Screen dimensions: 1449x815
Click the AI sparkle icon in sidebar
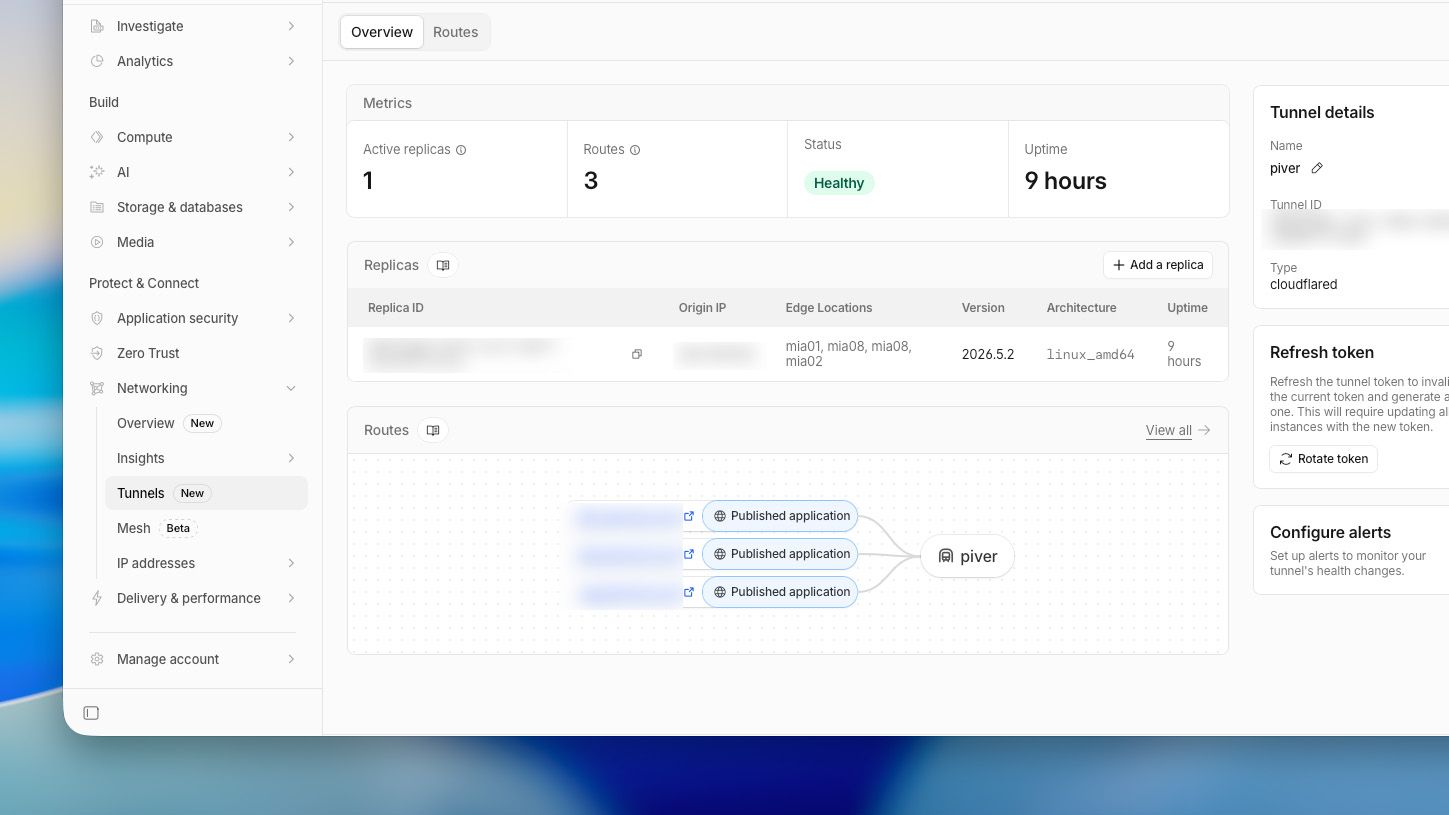tap(97, 172)
